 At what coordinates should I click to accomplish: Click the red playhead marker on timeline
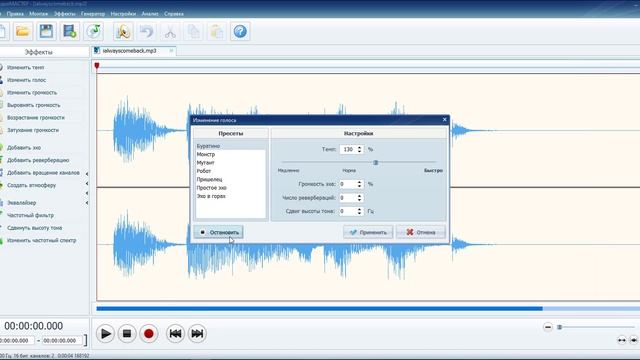[x=97, y=66]
